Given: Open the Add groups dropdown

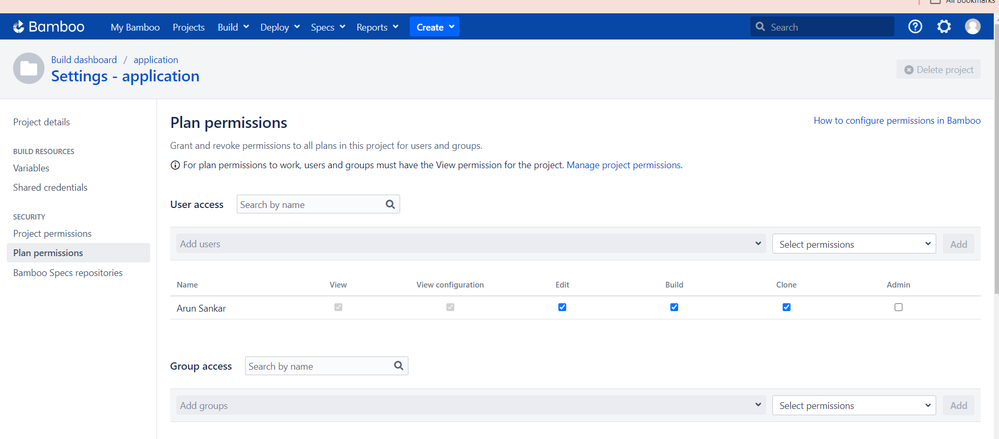Looking at the screenshot, I should (x=470, y=405).
